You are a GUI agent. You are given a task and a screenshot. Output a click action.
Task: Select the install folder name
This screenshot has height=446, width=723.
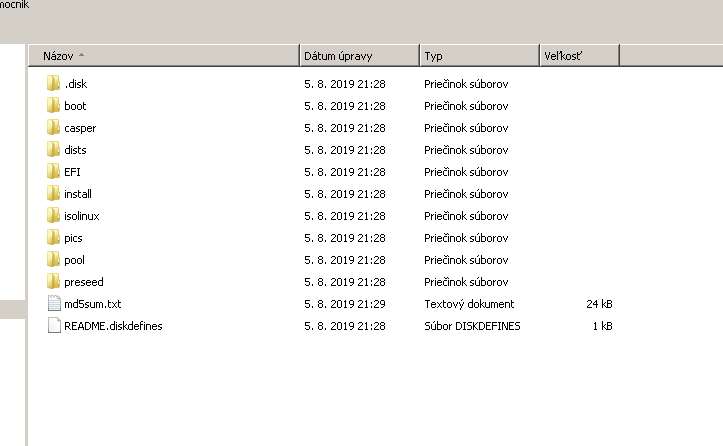point(78,194)
